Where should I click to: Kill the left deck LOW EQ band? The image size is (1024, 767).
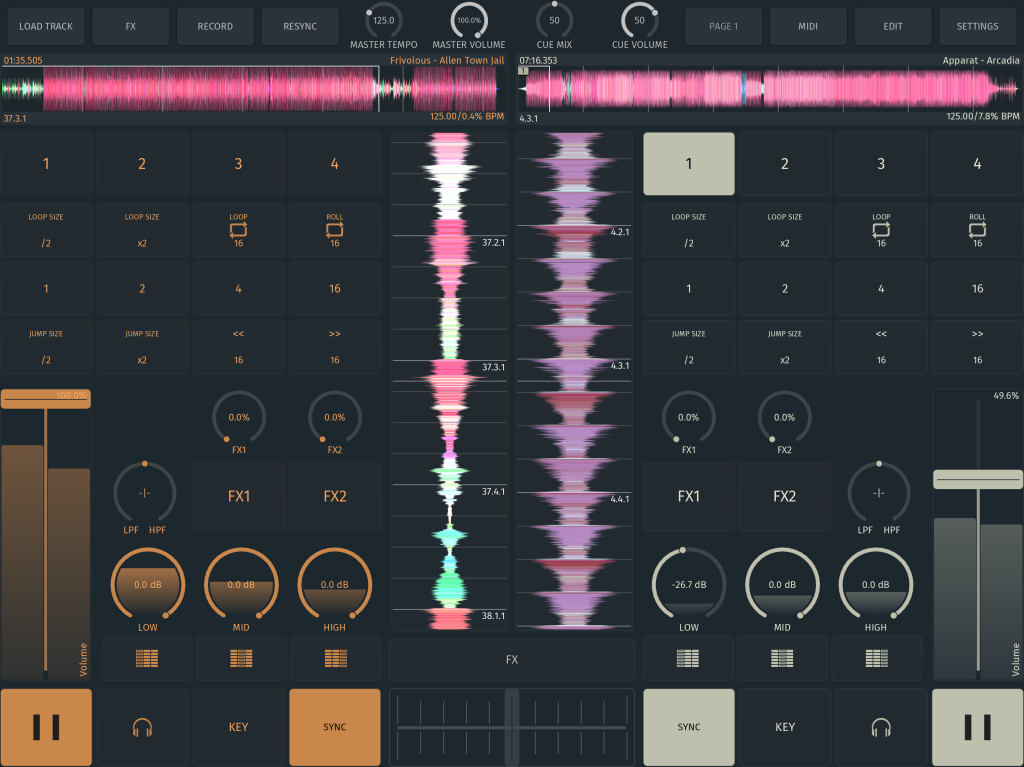click(x=146, y=658)
